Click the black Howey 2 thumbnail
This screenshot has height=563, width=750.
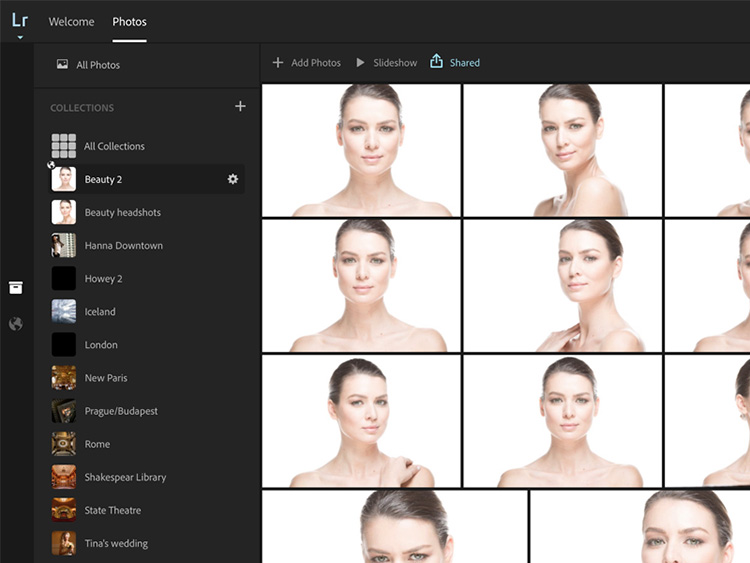pyautogui.click(x=64, y=278)
